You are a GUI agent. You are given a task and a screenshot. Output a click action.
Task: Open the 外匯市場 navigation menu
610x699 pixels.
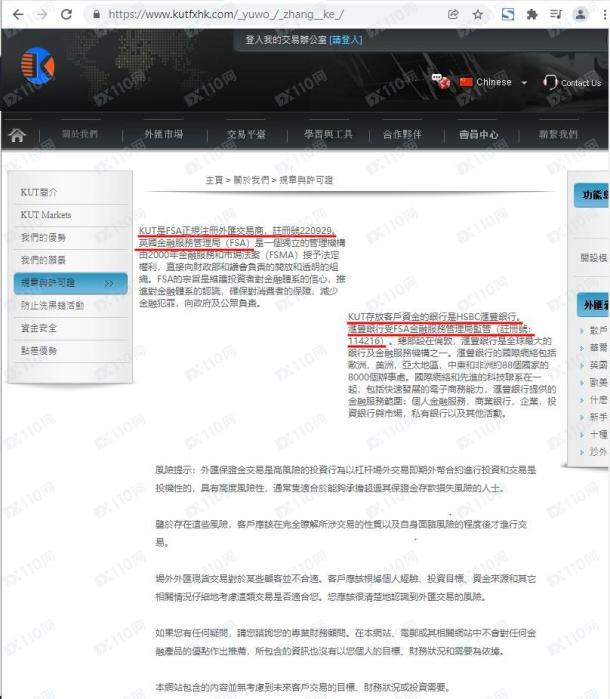pyautogui.click(x=164, y=134)
